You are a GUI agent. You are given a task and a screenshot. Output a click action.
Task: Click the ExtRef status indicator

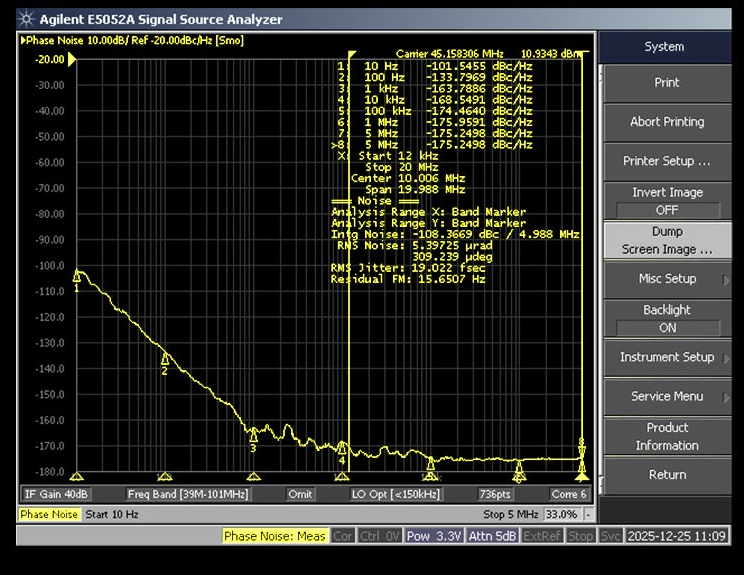[542, 537]
